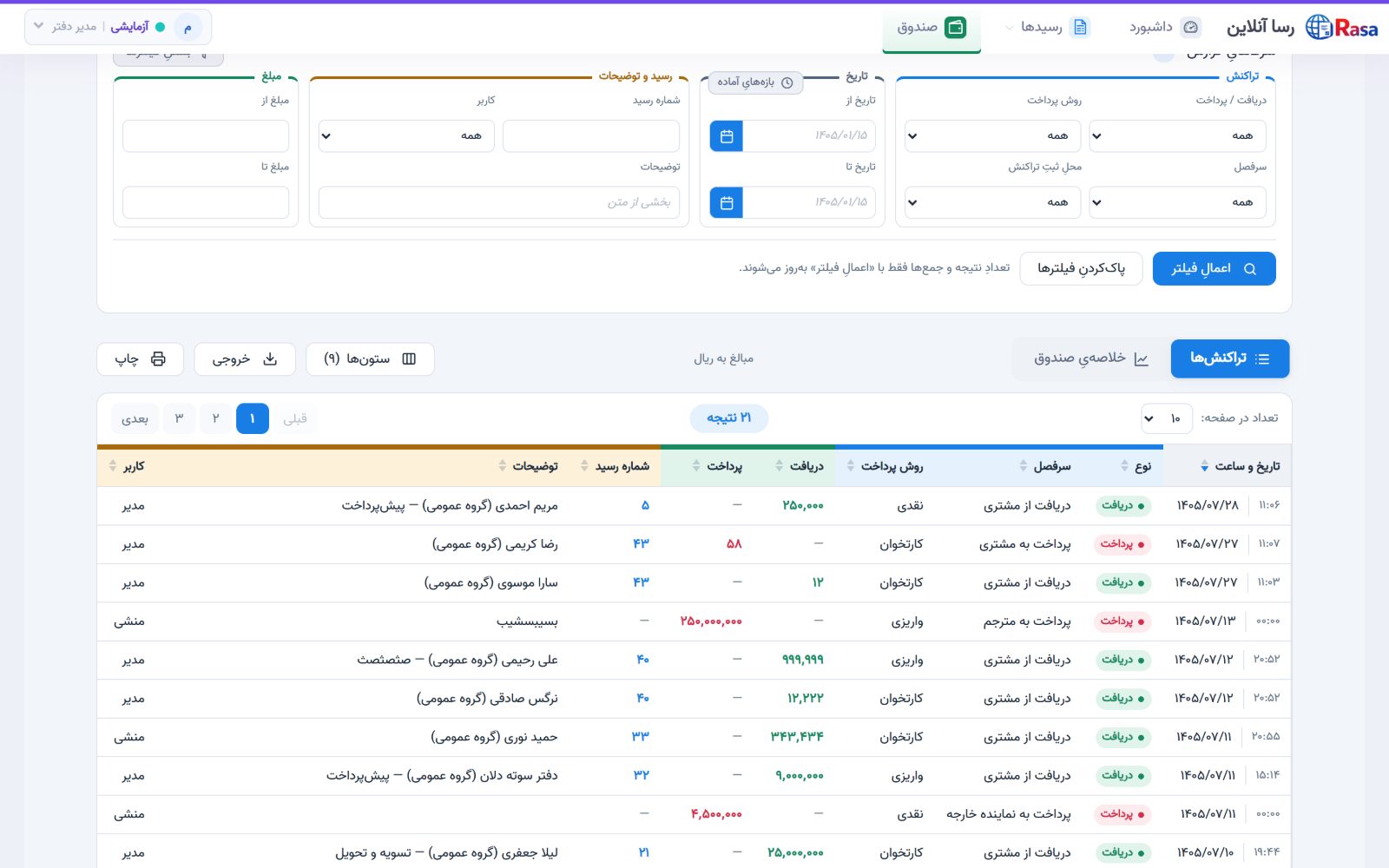Click پرداخت به مترجم cell
Viewport: 1389px width, 868px height.
tap(1027, 621)
